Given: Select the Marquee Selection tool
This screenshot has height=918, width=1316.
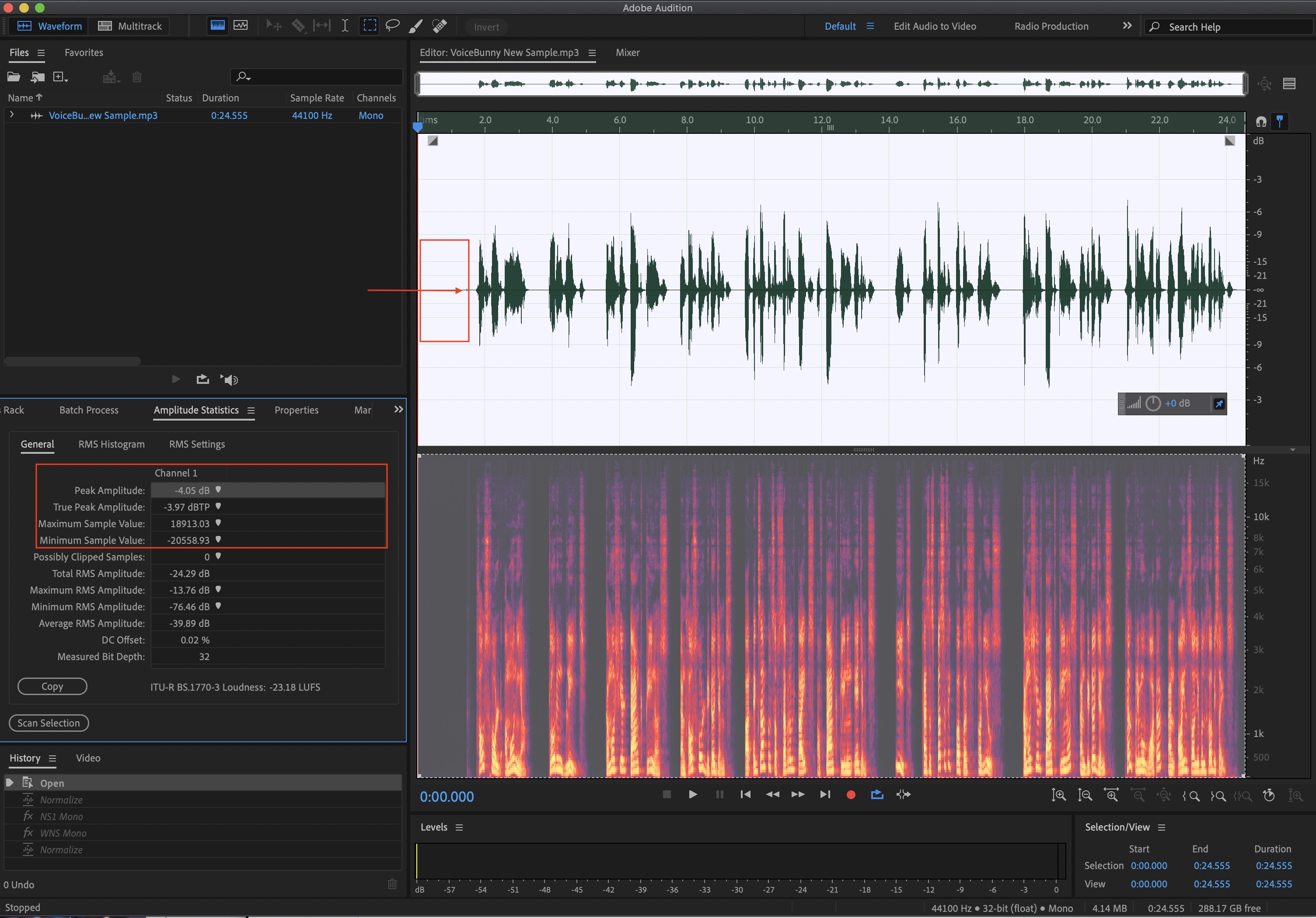Looking at the screenshot, I should click(370, 26).
